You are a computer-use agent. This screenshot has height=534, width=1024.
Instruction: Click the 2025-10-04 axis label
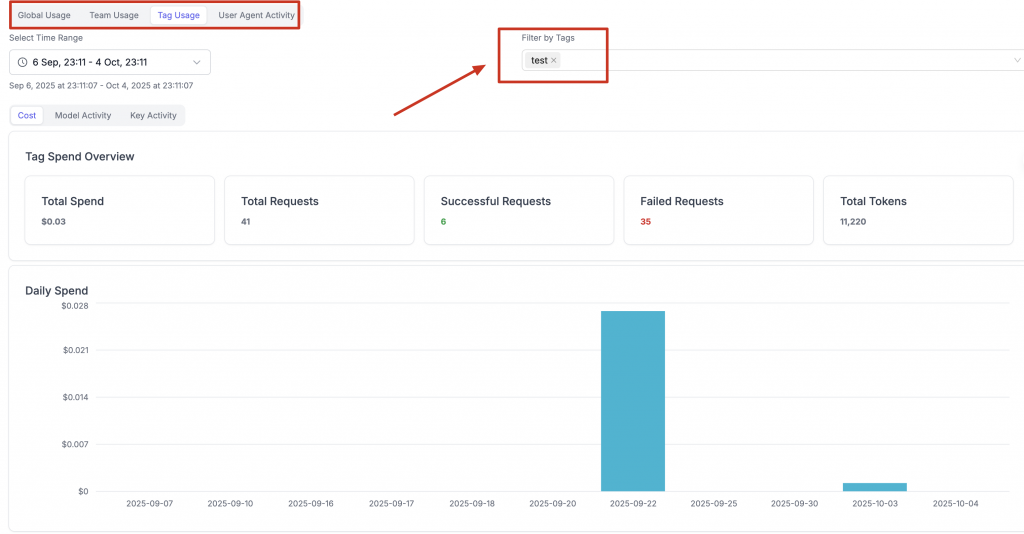pyautogui.click(x=955, y=503)
